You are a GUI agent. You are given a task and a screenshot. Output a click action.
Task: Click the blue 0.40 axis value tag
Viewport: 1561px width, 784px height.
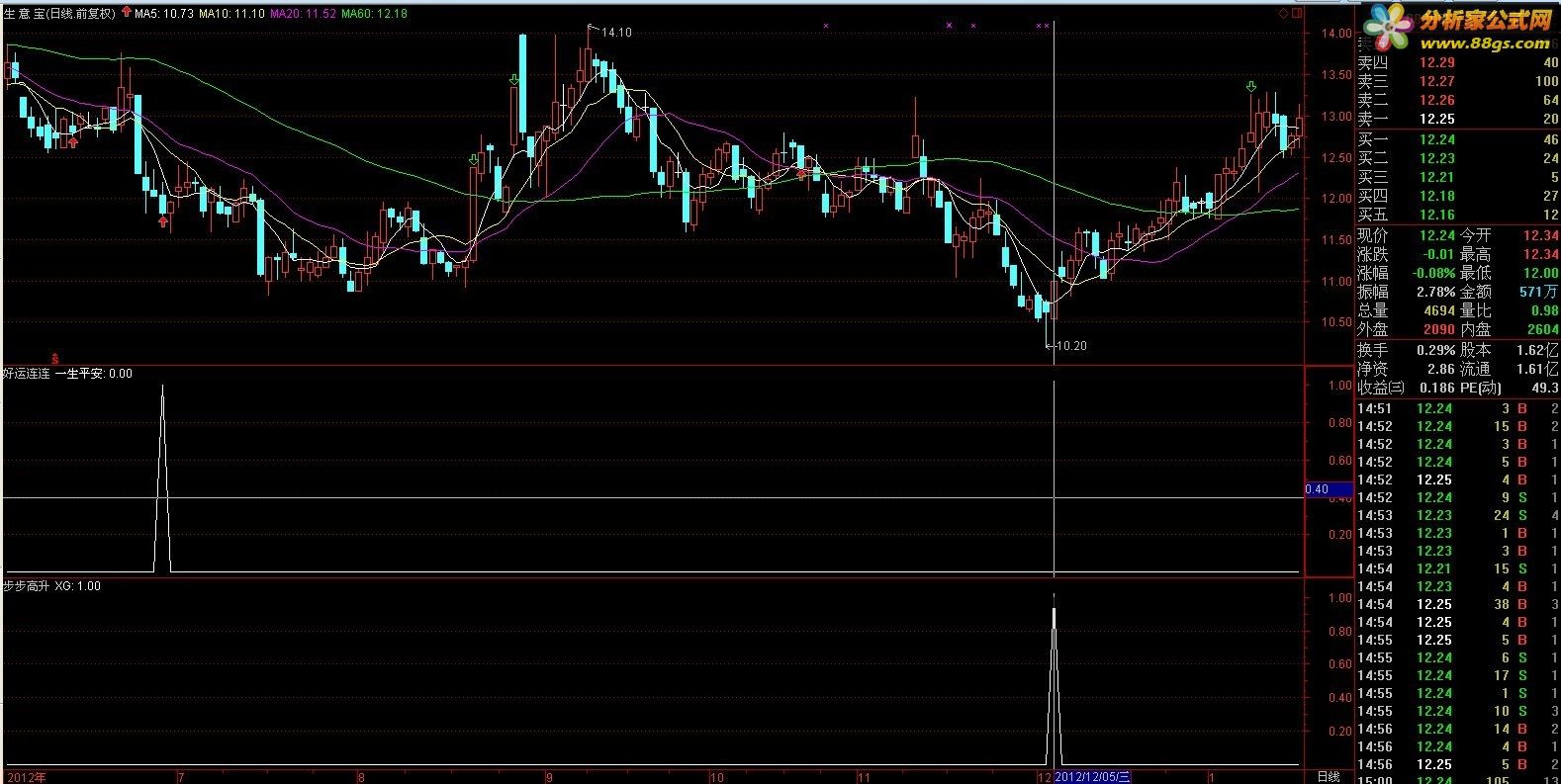coord(1329,489)
